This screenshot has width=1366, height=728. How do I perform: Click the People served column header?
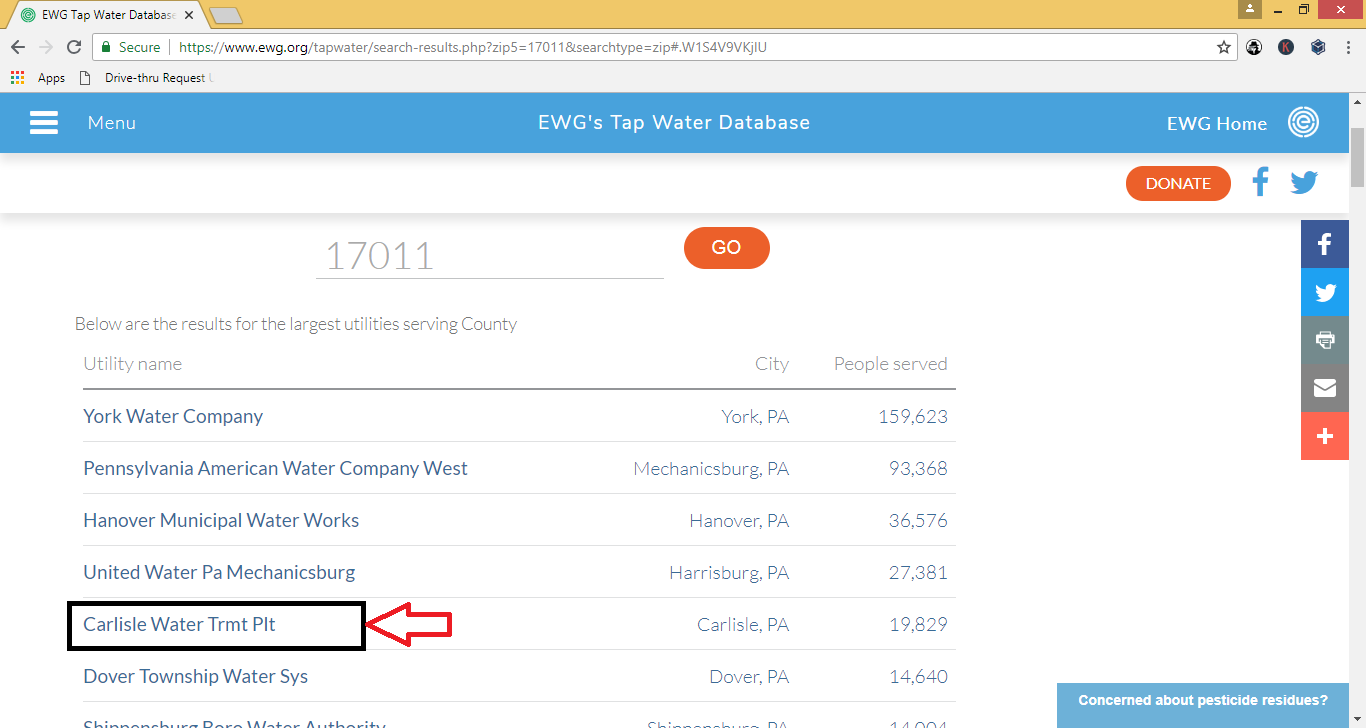point(891,364)
